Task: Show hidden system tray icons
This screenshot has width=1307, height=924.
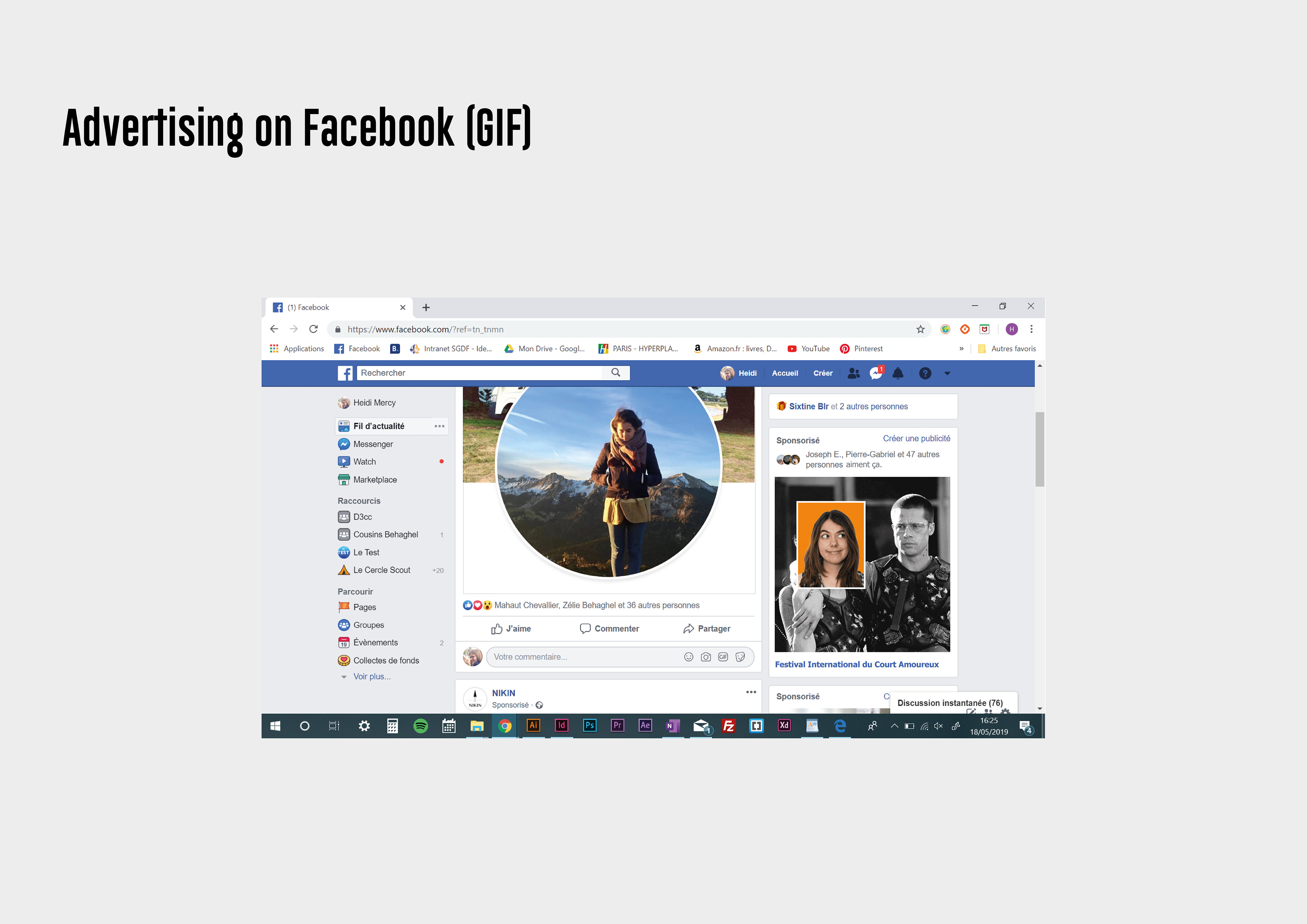Action: pos(894,726)
